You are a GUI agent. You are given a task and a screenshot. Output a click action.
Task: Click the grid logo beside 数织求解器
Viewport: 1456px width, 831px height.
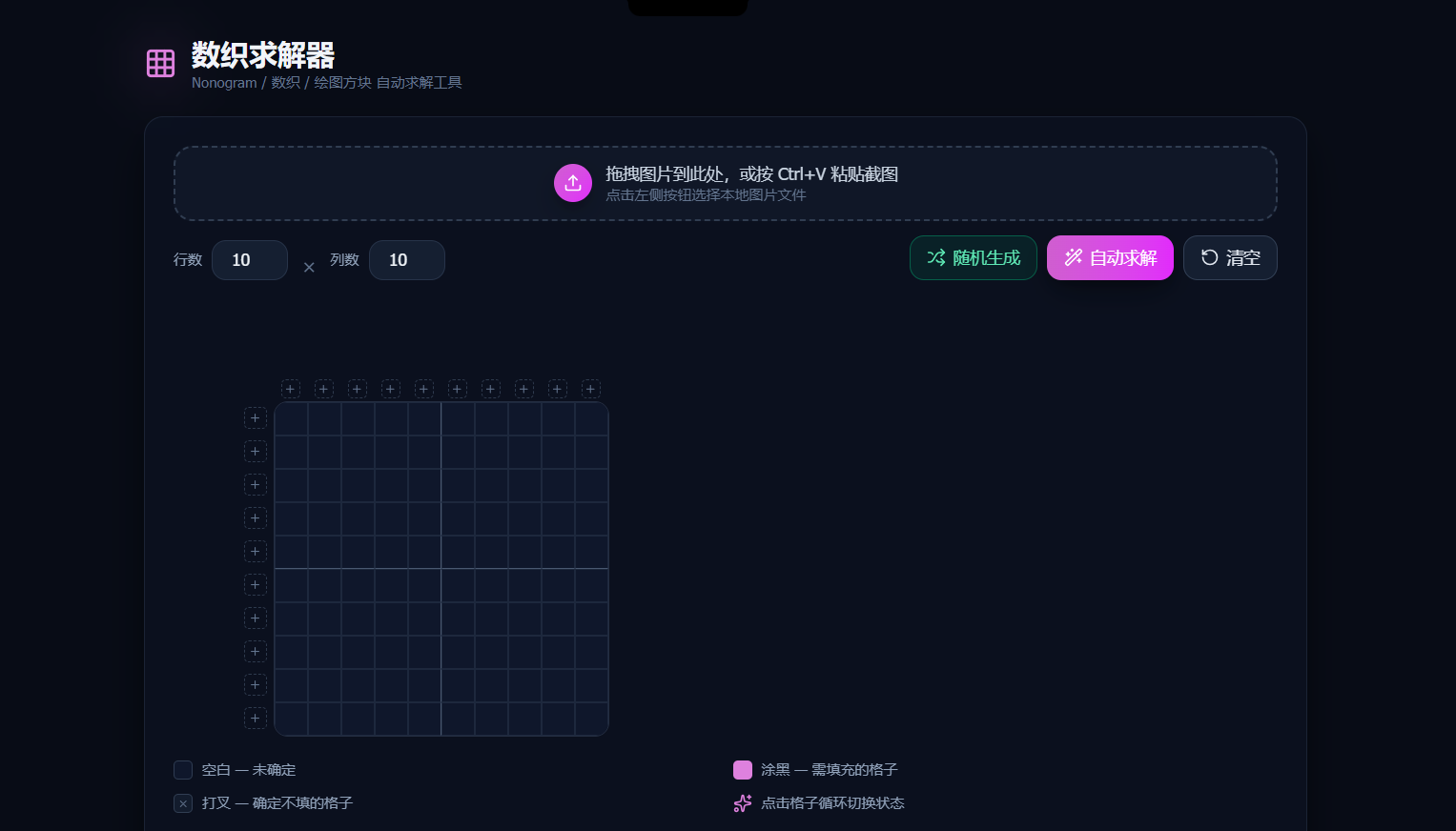[x=160, y=63]
